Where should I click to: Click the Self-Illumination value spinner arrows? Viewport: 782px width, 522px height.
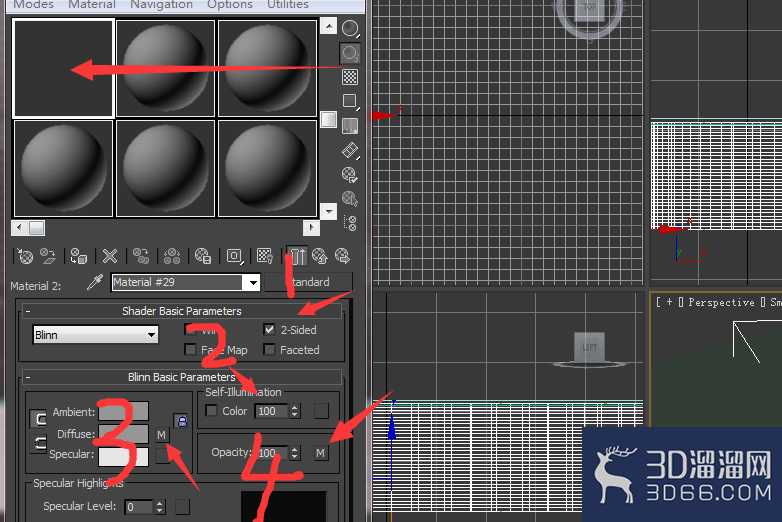pos(295,411)
